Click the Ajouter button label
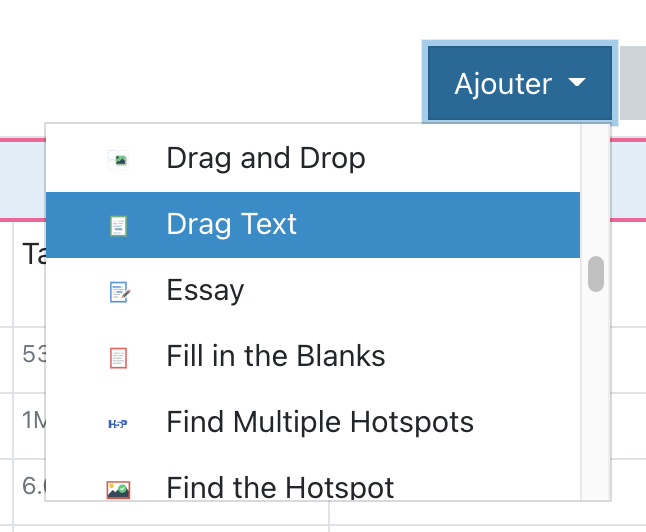The image size is (646, 532). 503,84
